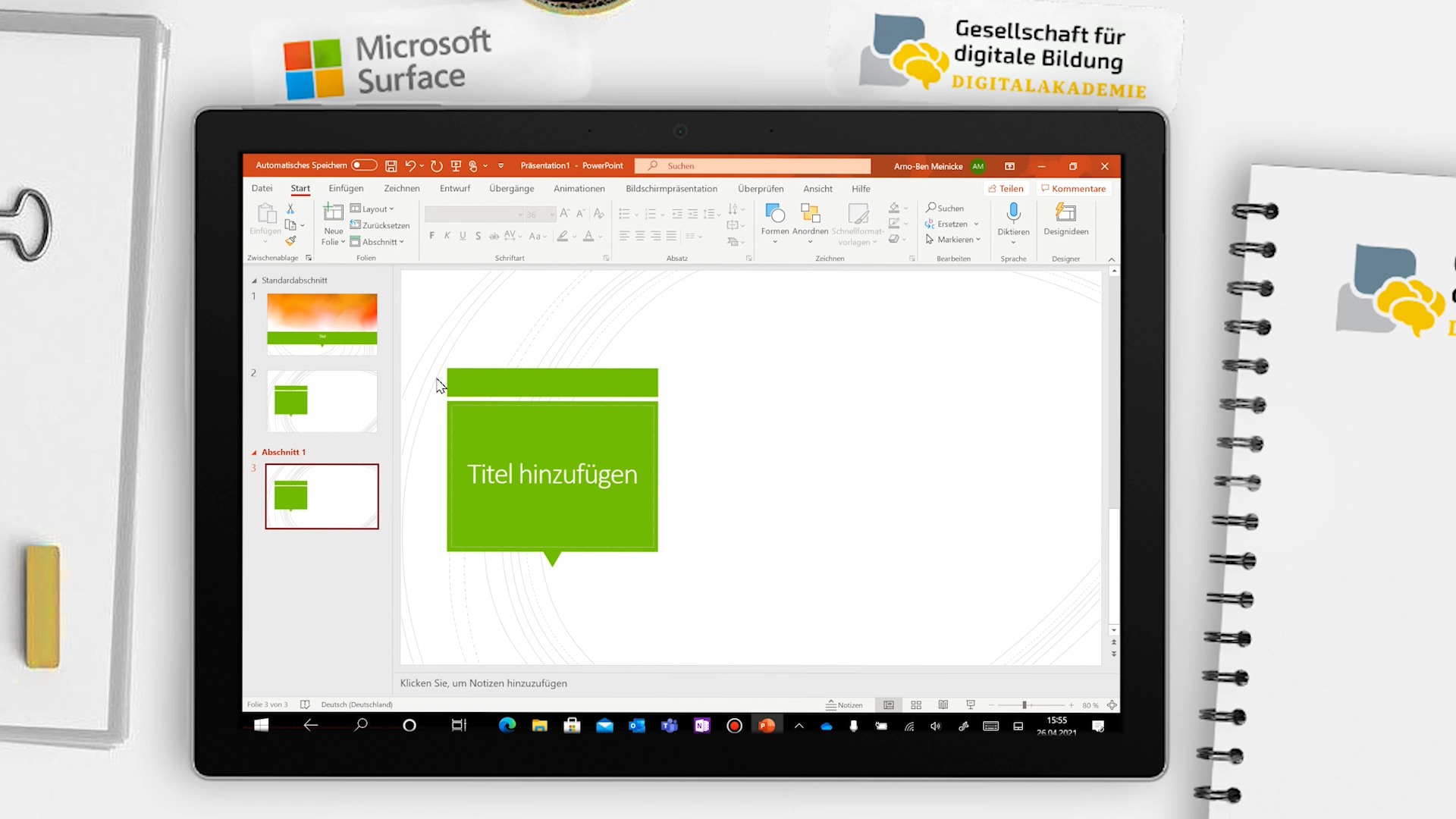Select slide 2 thumbnail
The width and height of the screenshot is (1456, 819).
point(322,402)
